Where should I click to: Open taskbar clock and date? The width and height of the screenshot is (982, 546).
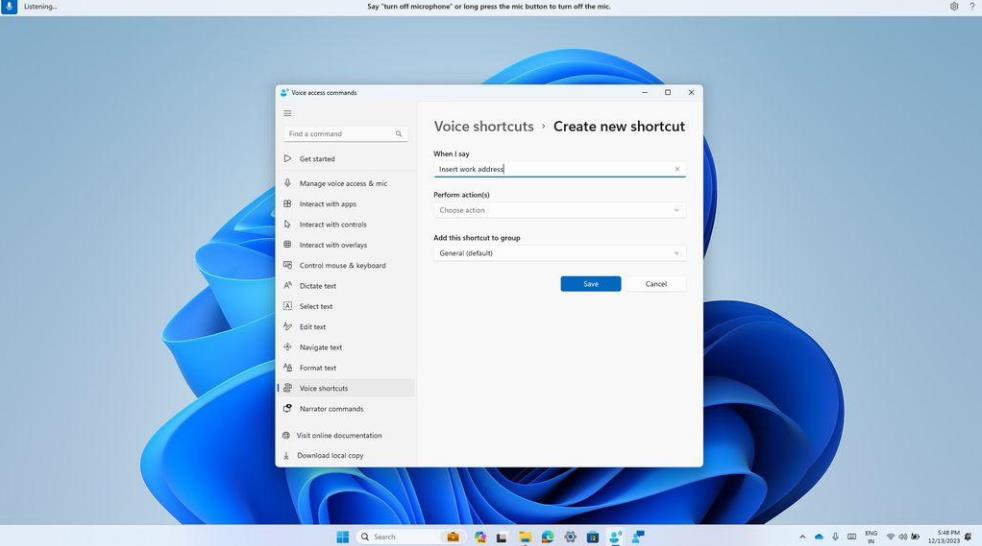(943, 537)
